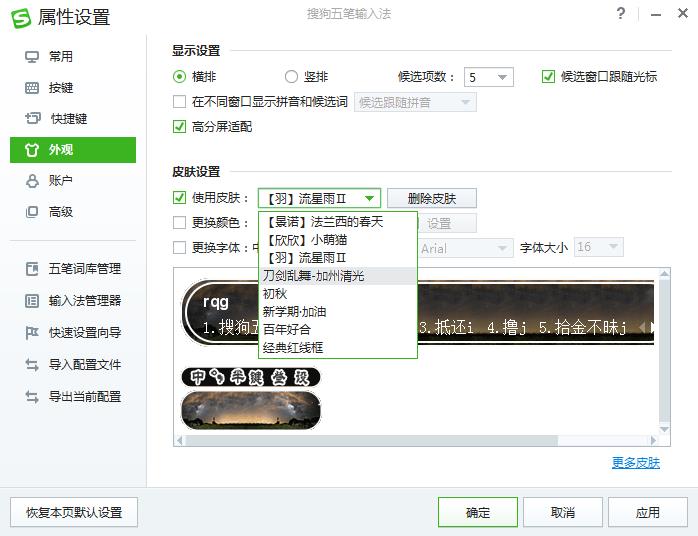Image resolution: width=698 pixels, height=536 pixels.
Task: Click the skin thumbnail landscape image
Action: coord(251,410)
